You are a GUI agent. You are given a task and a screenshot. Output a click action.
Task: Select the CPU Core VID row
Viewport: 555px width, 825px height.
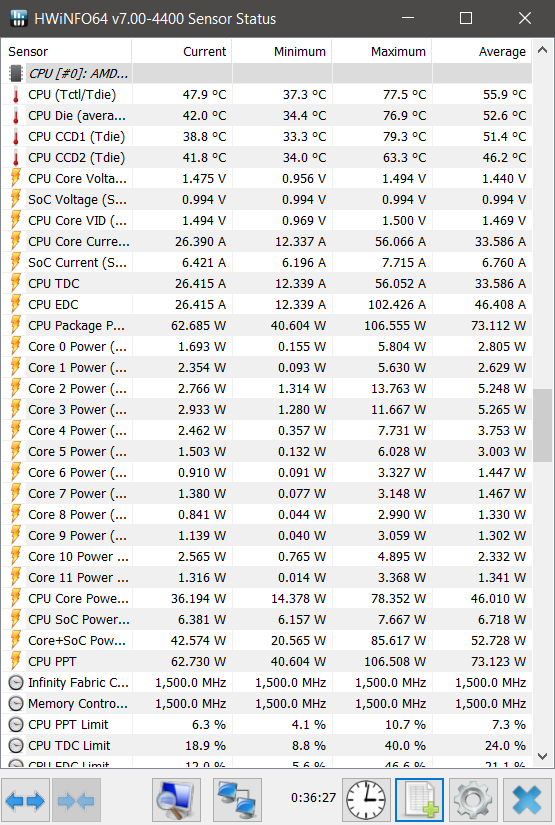(267, 220)
